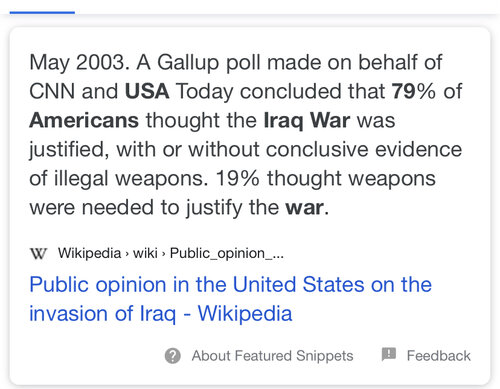The height and width of the screenshot is (389, 500).
Task: Click the '19%' figure in snippet
Action: pyautogui.click(x=237, y=178)
